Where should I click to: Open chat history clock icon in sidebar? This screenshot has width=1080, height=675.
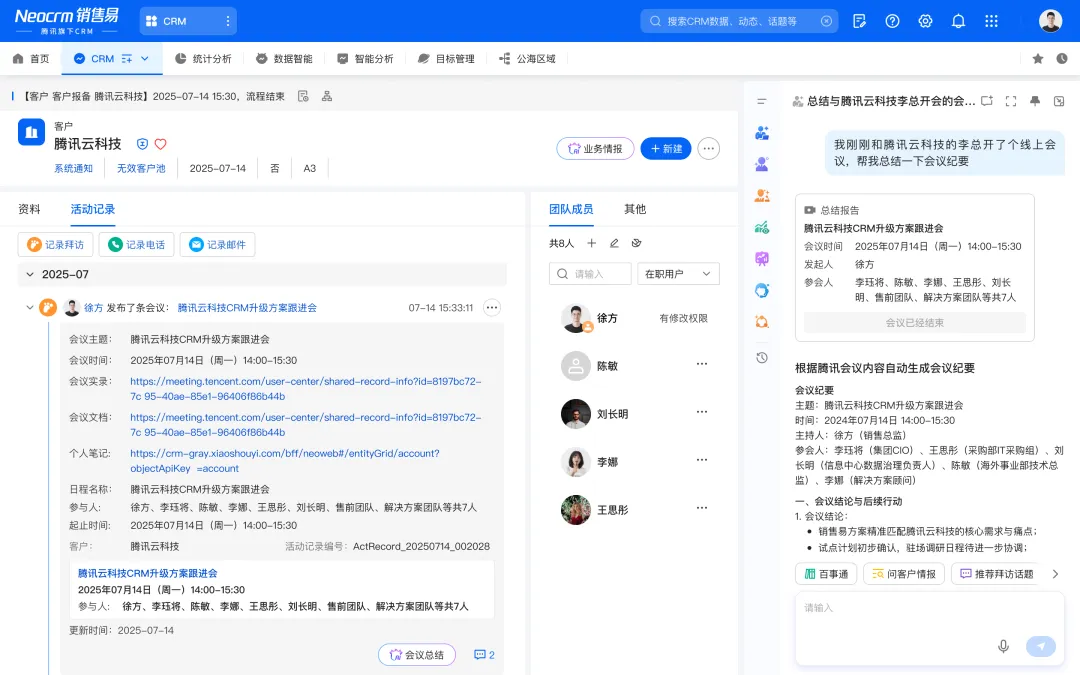(x=762, y=357)
